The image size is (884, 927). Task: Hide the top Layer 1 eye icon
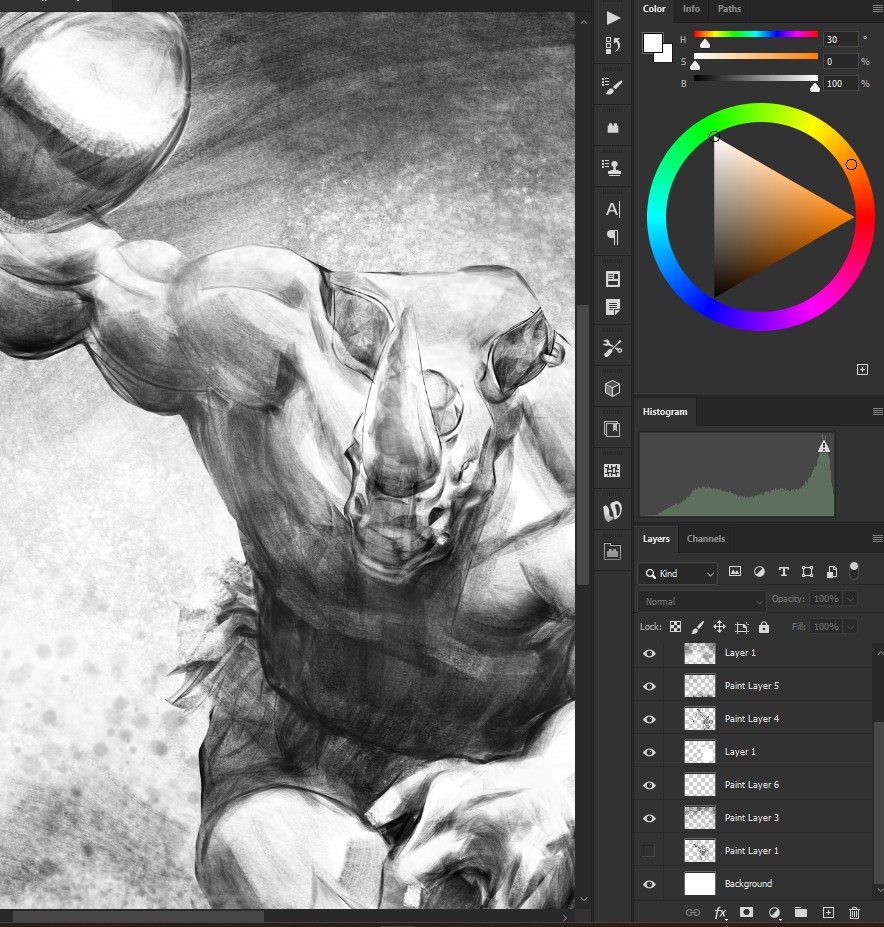coord(649,653)
